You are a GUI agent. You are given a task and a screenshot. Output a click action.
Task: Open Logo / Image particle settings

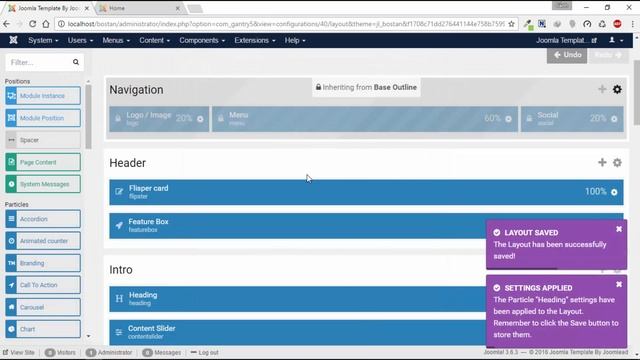click(x=200, y=119)
